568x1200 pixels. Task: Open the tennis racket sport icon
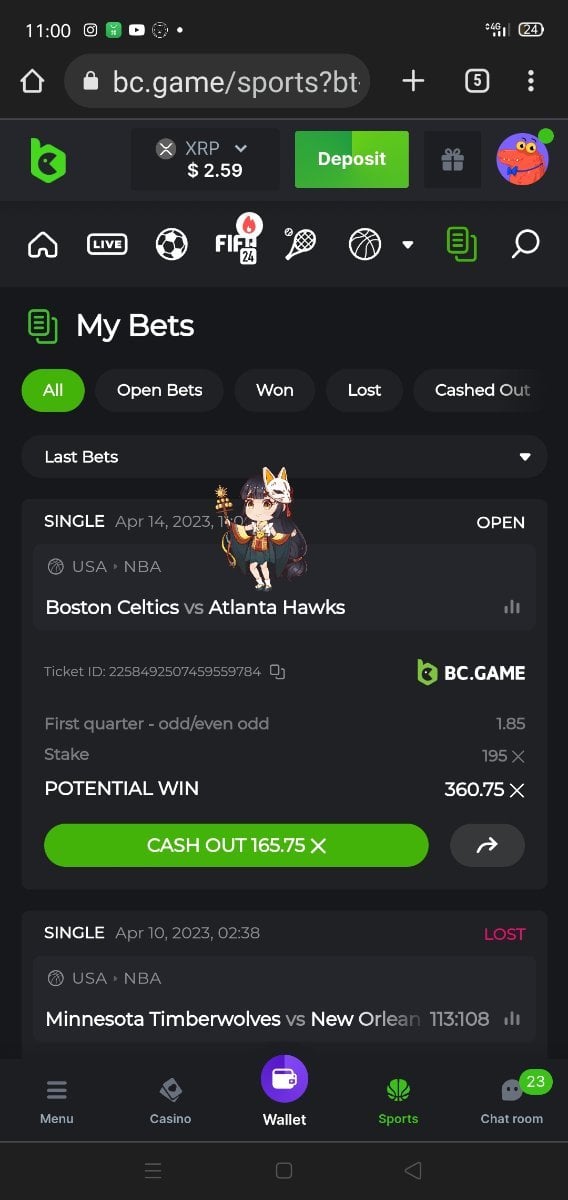(301, 244)
